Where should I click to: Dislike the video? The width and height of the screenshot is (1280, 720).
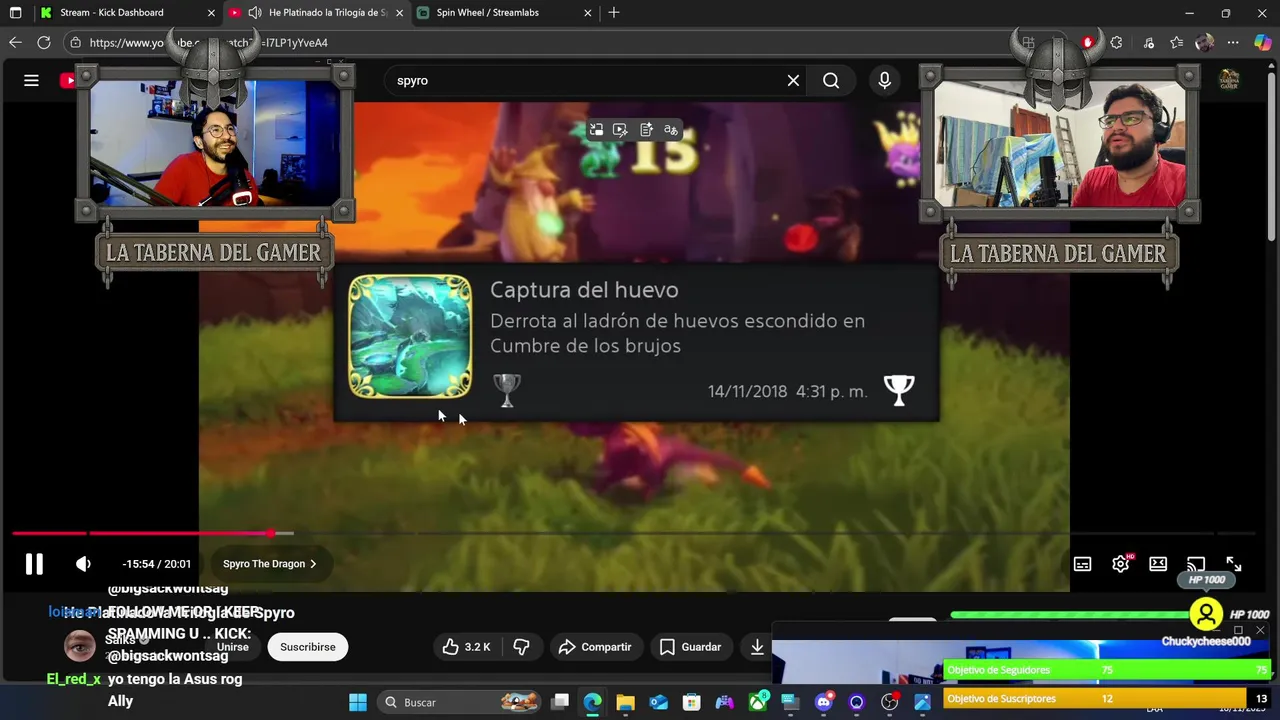pos(521,647)
